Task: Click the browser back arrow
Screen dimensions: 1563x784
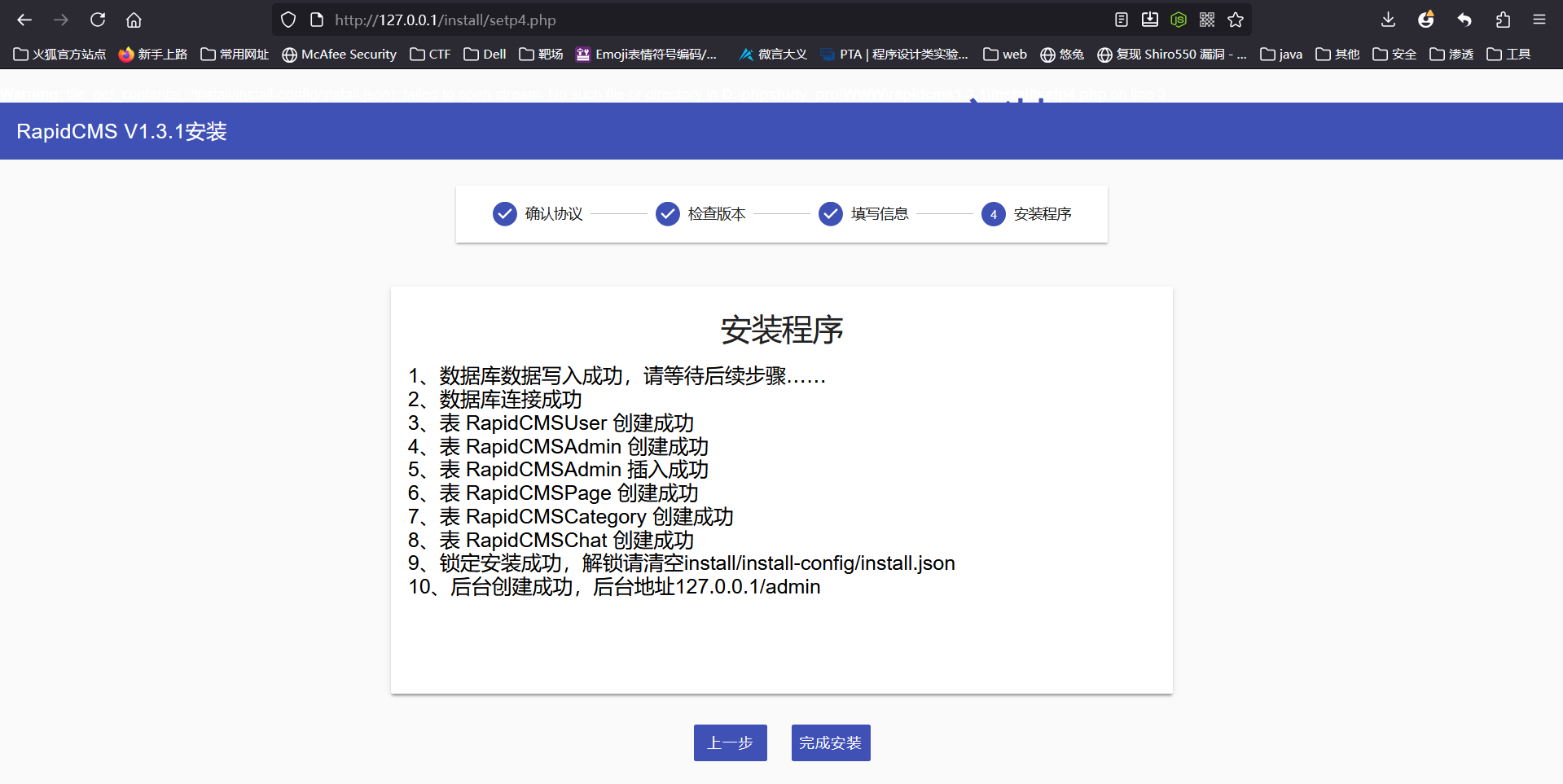Action: (24, 20)
